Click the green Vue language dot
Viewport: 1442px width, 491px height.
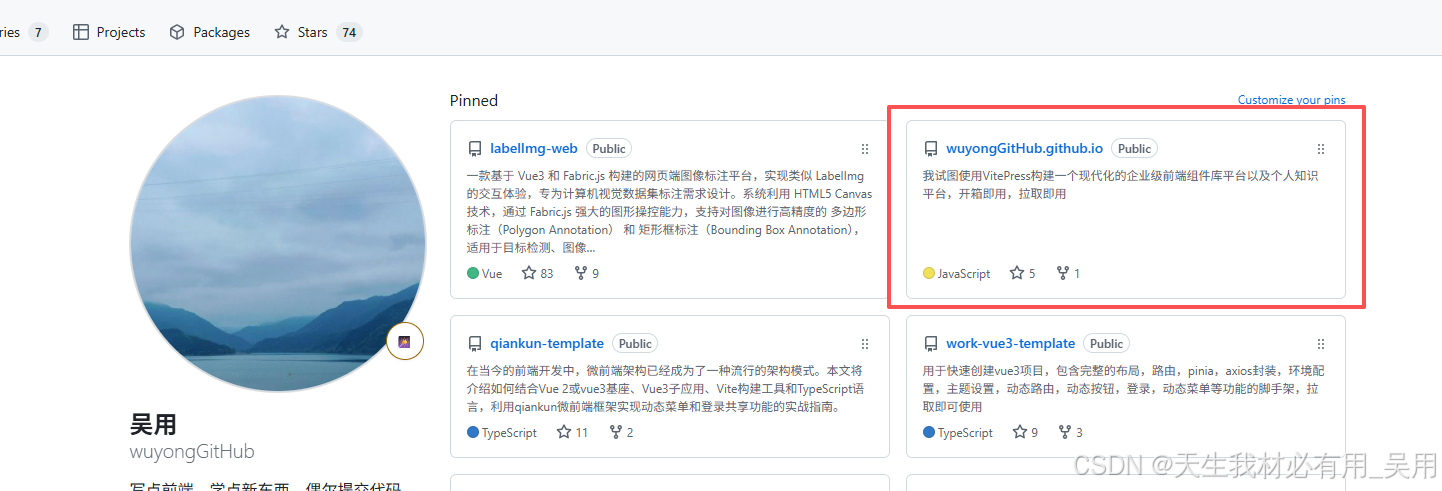(x=473, y=273)
